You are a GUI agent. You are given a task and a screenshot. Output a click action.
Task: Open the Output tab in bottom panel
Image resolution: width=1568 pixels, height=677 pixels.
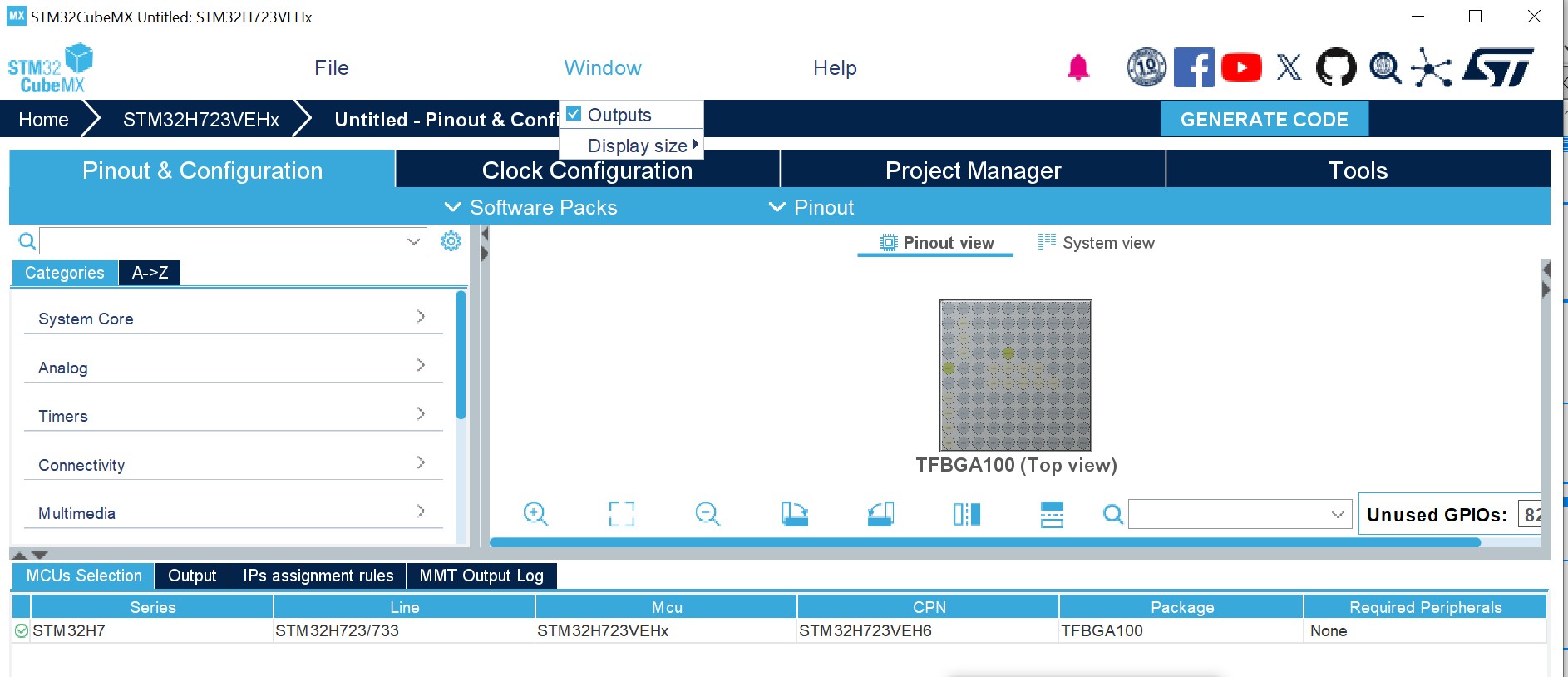pyautogui.click(x=192, y=576)
